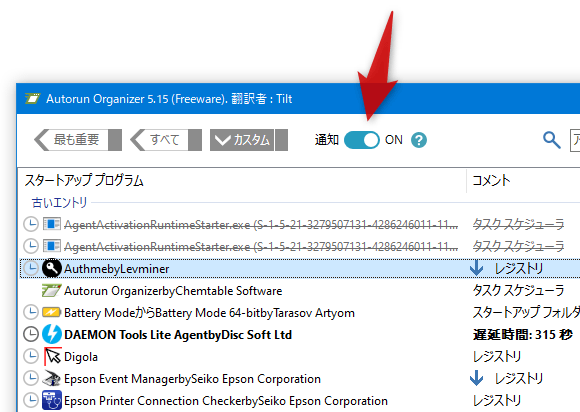
Task: Click the DAEMON Tools lightning icon
Action: 51,334
